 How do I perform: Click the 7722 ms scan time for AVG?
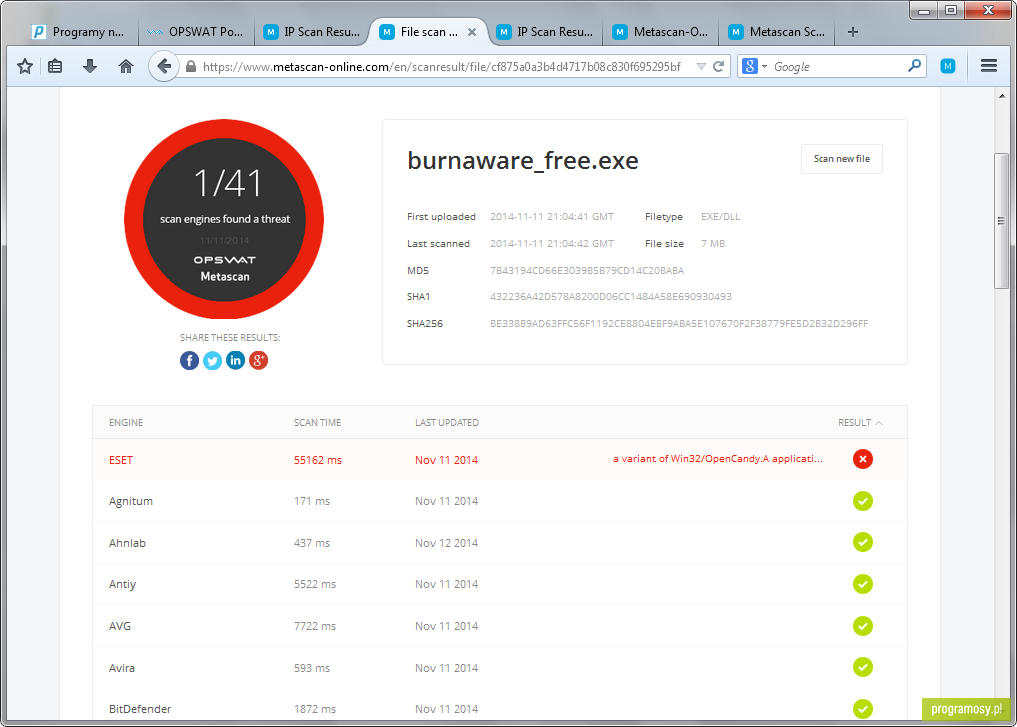[315, 626]
